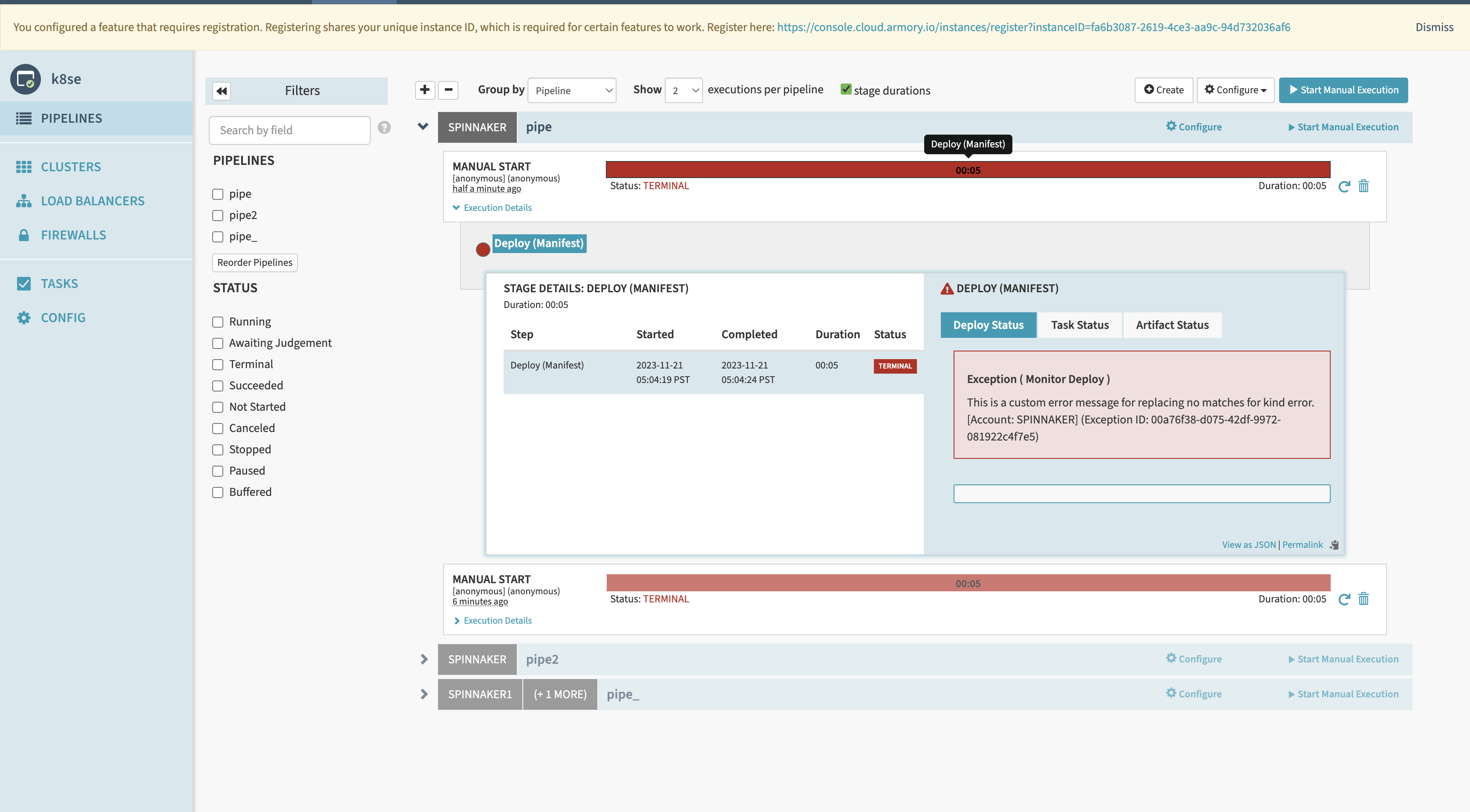The image size is (1470, 812).
Task: Re-run the first terminal execution
Action: point(1344,186)
